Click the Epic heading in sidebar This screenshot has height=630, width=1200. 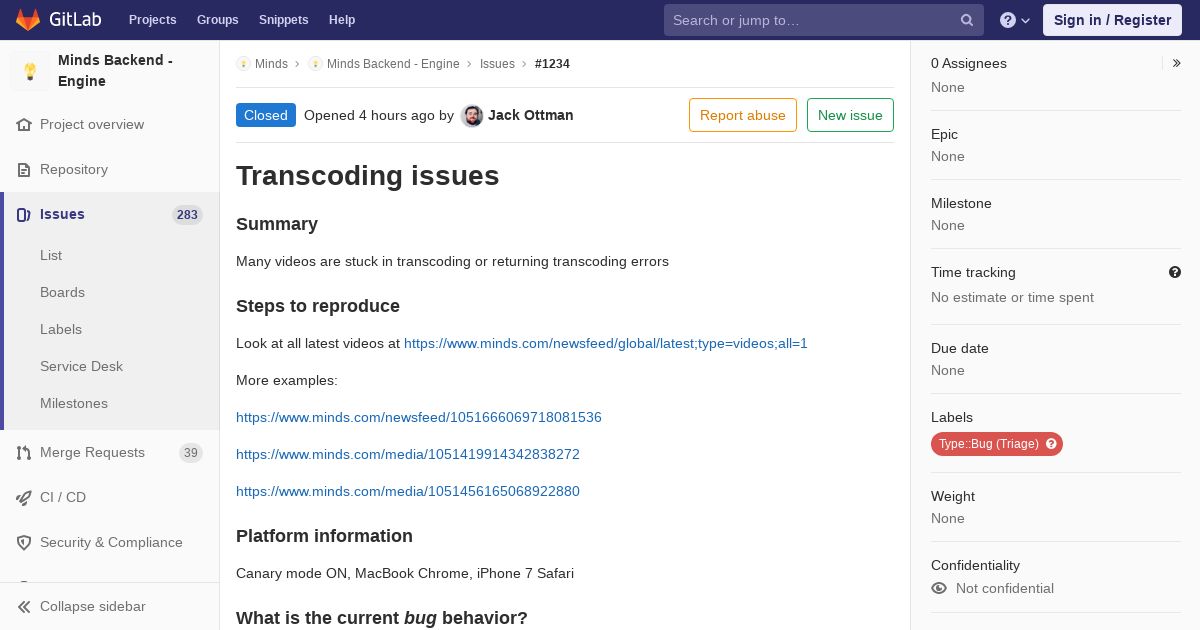944,134
